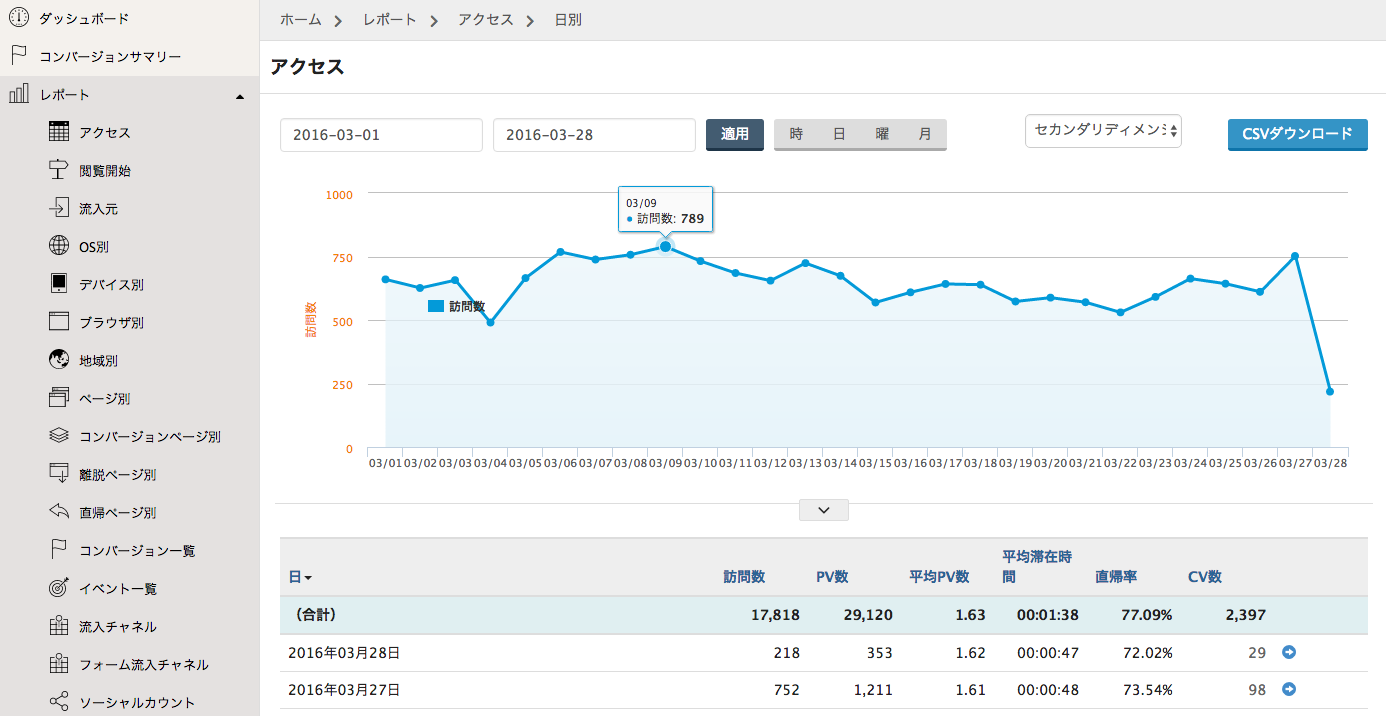Click the 訪問数 legend color swatch
The height and width of the screenshot is (716, 1386).
point(435,306)
